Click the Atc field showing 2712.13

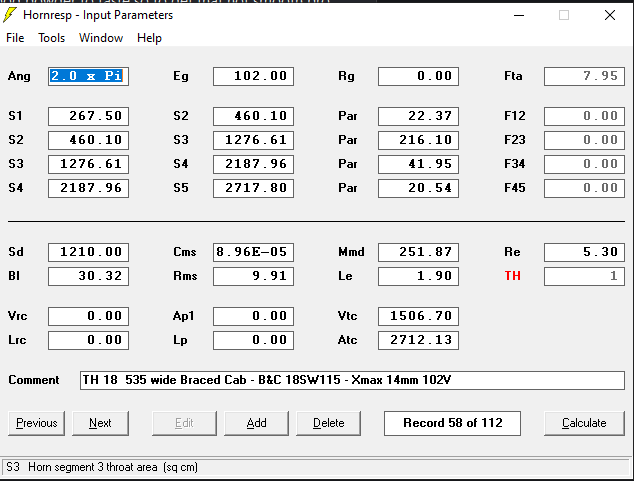coord(418,340)
